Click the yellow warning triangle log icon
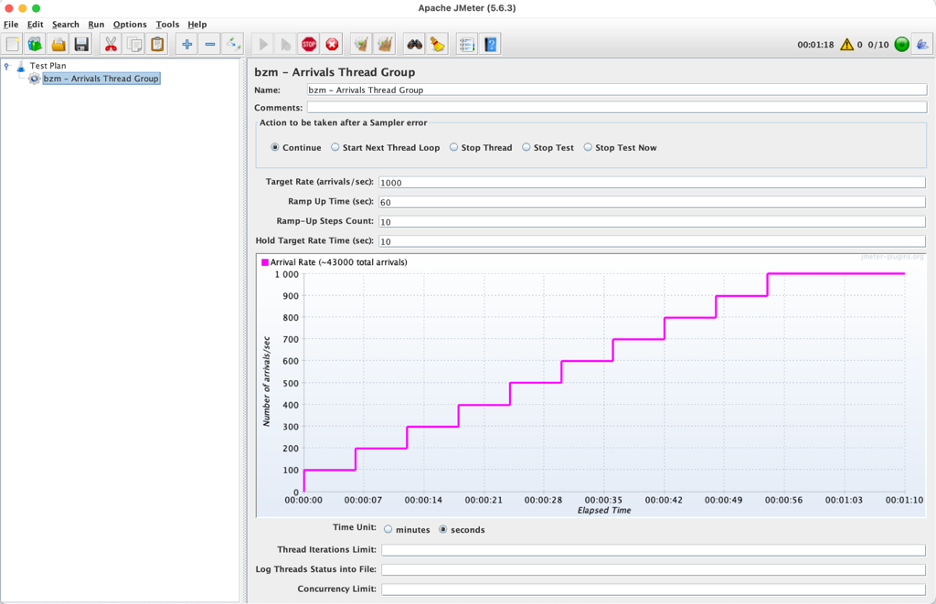The image size is (936, 604). [846, 45]
